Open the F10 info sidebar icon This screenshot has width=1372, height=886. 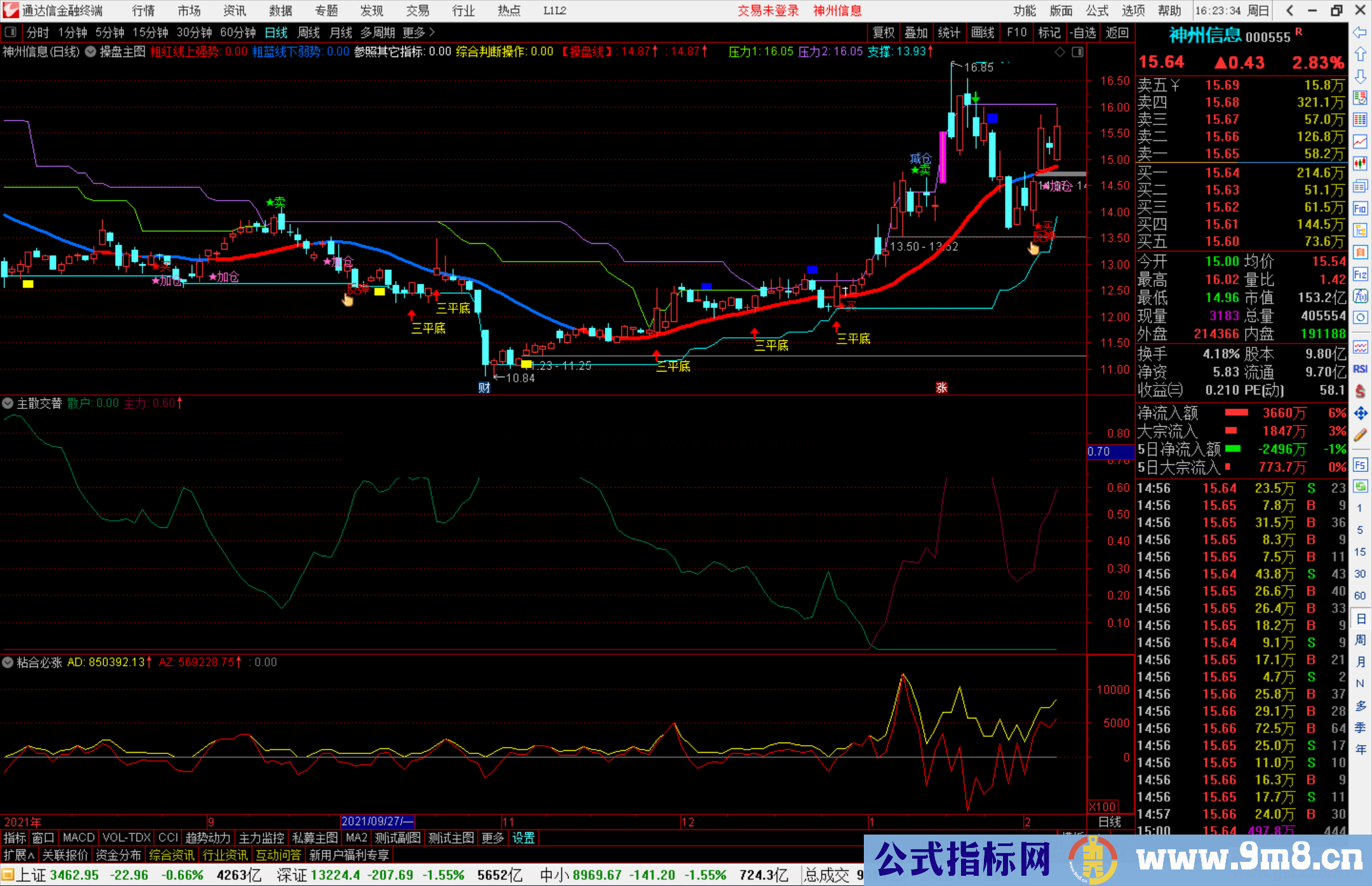[x=1359, y=208]
